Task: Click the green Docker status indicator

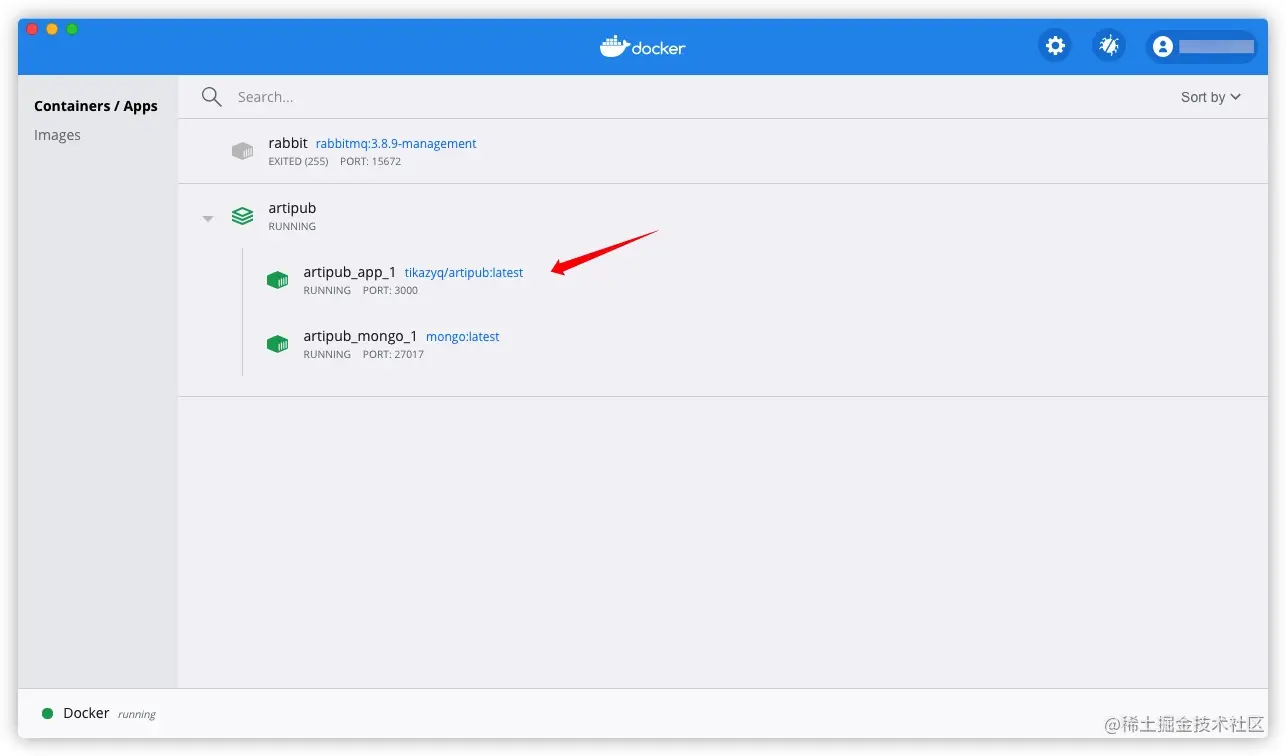Action: tap(47, 714)
